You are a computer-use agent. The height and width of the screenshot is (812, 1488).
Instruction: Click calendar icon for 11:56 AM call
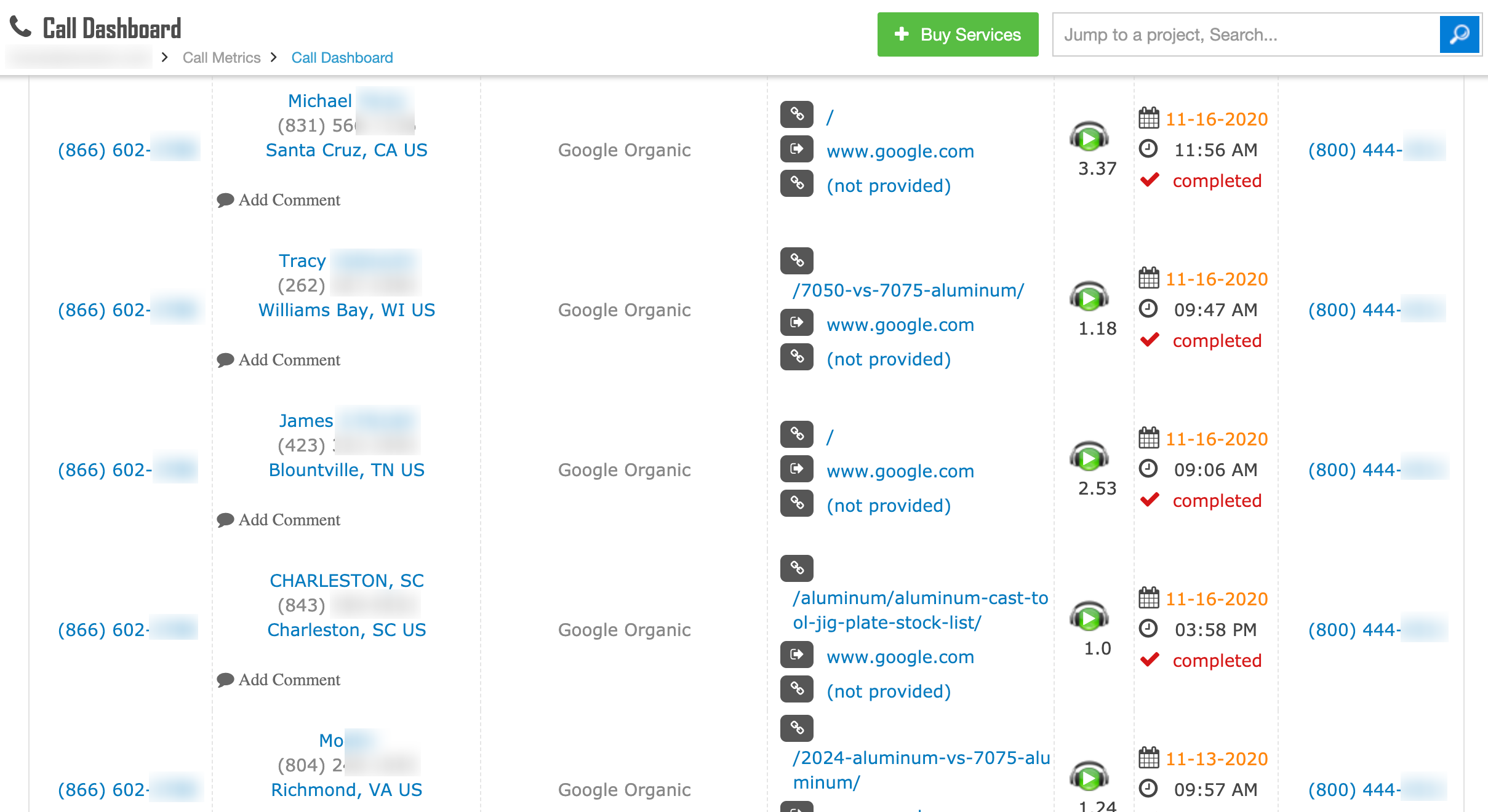1148,118
